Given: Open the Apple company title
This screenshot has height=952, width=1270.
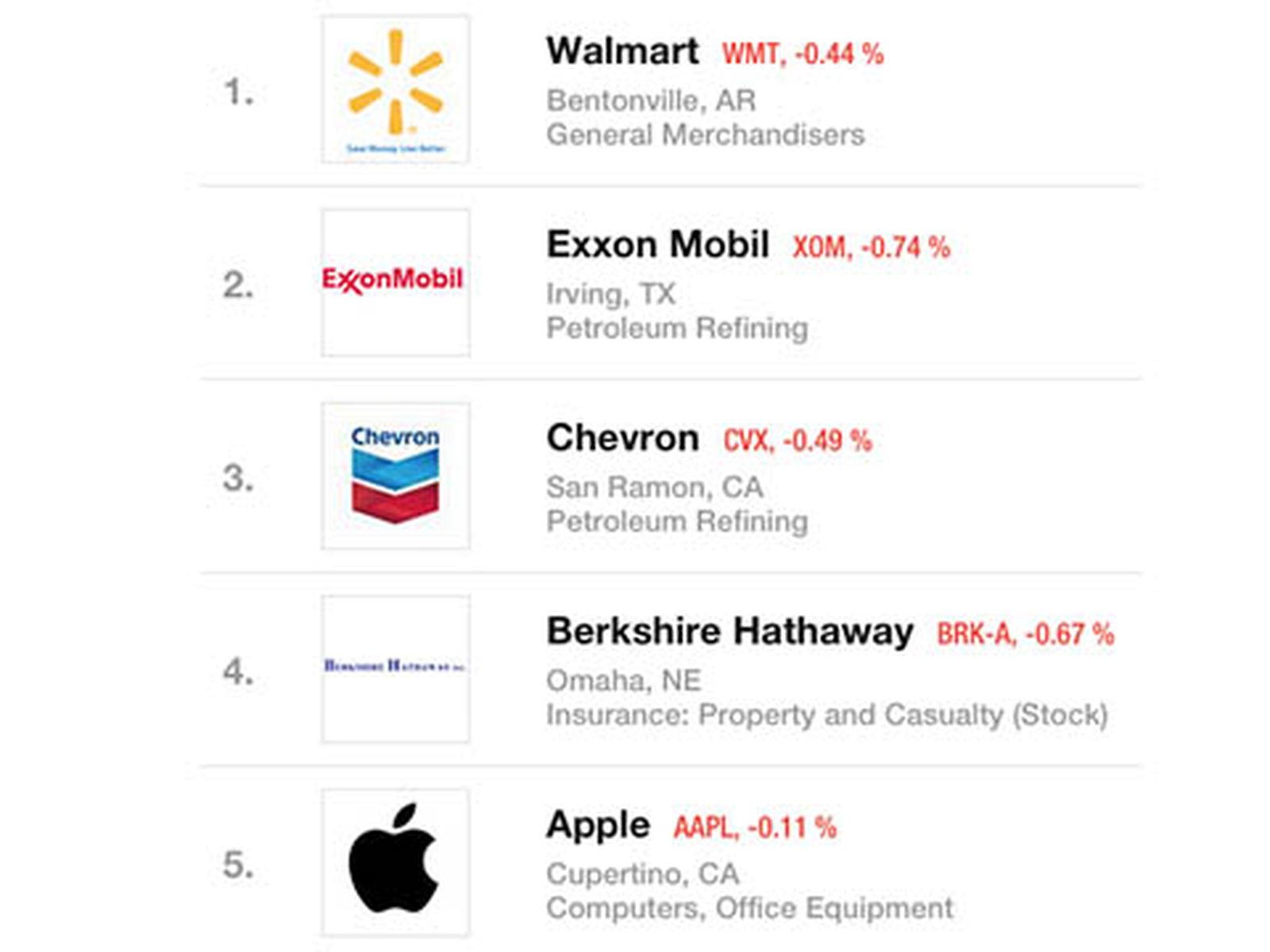Looking at the screenshot, I should (x=598, y=825).
